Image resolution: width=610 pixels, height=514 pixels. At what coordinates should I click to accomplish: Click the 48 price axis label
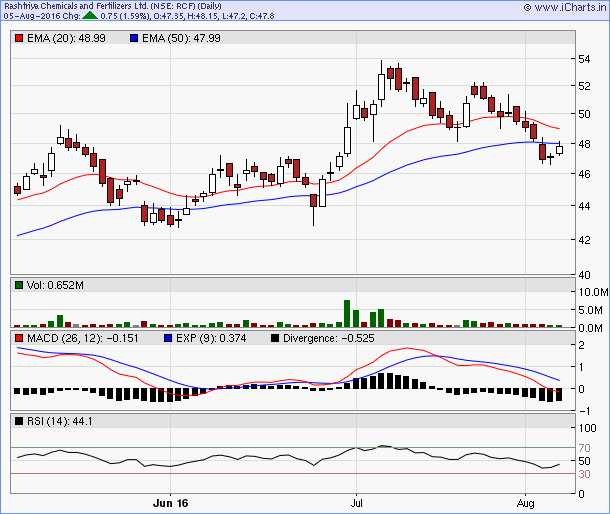tap(584, 144)
